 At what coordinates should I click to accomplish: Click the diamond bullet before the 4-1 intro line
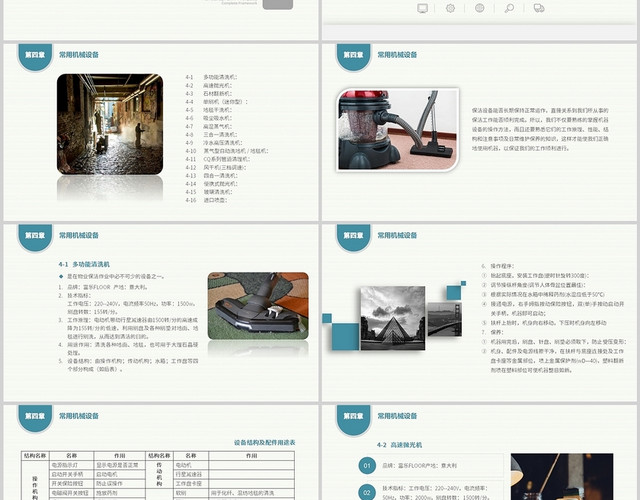pos(61,276)
